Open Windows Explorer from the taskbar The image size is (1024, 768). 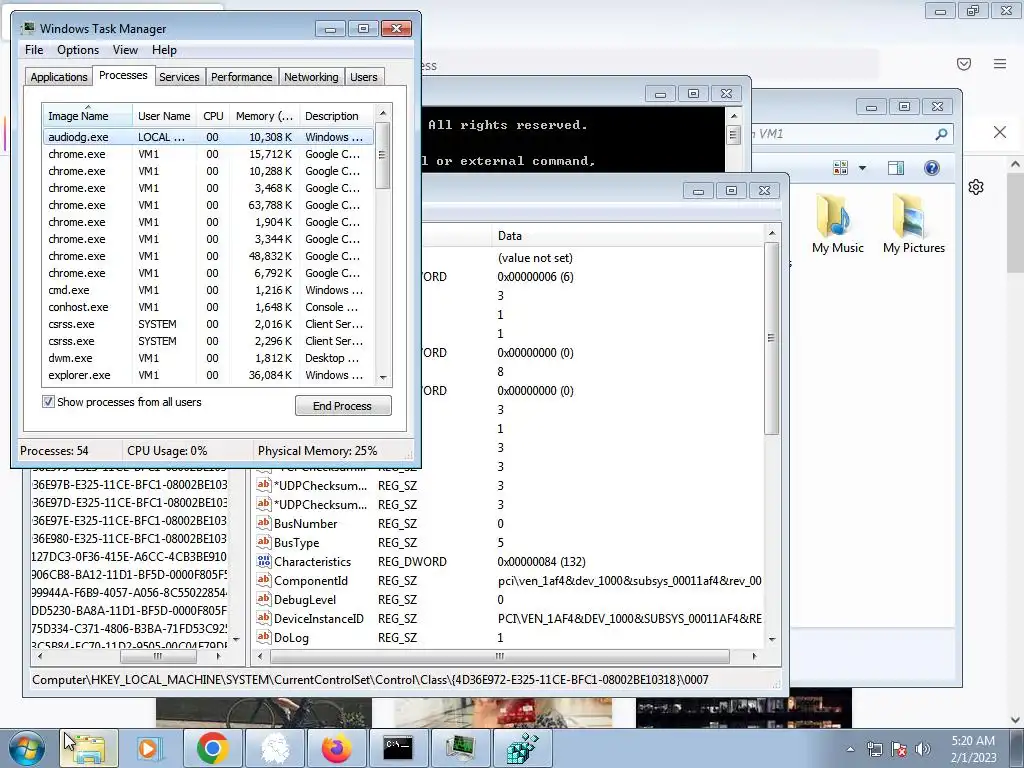pyautogui.click(x=89, y=748)
